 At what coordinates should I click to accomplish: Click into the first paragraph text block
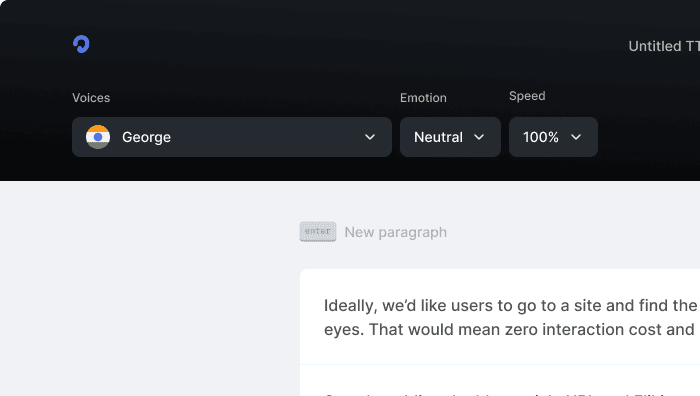(x=500, y=317)
